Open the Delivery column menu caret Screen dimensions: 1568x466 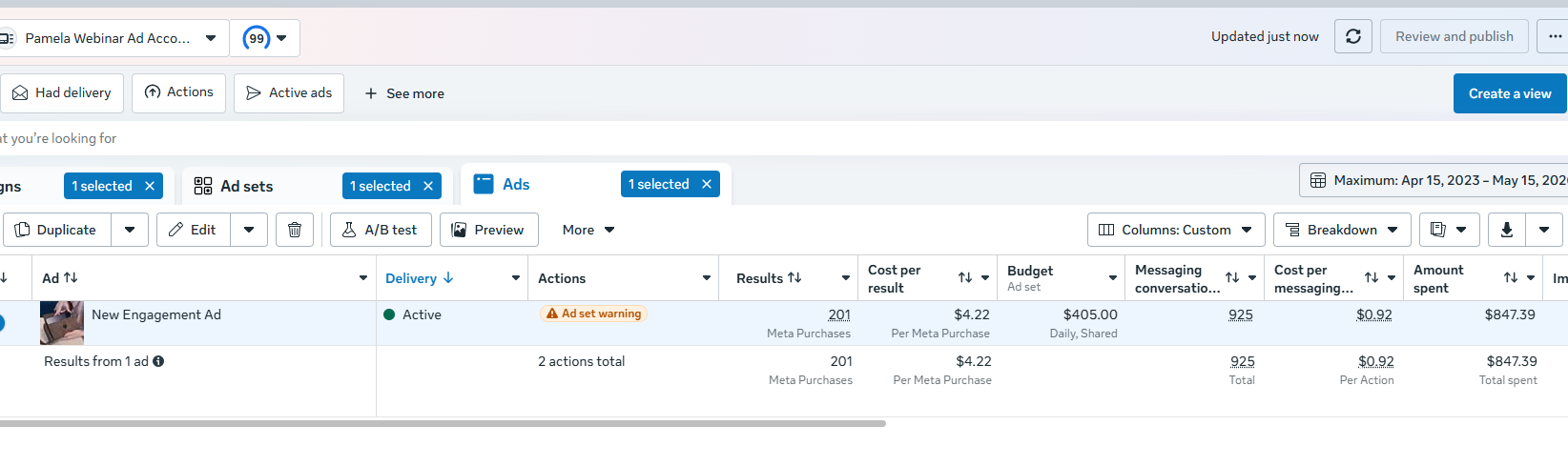pyautogui.click(x=516, y=278)
